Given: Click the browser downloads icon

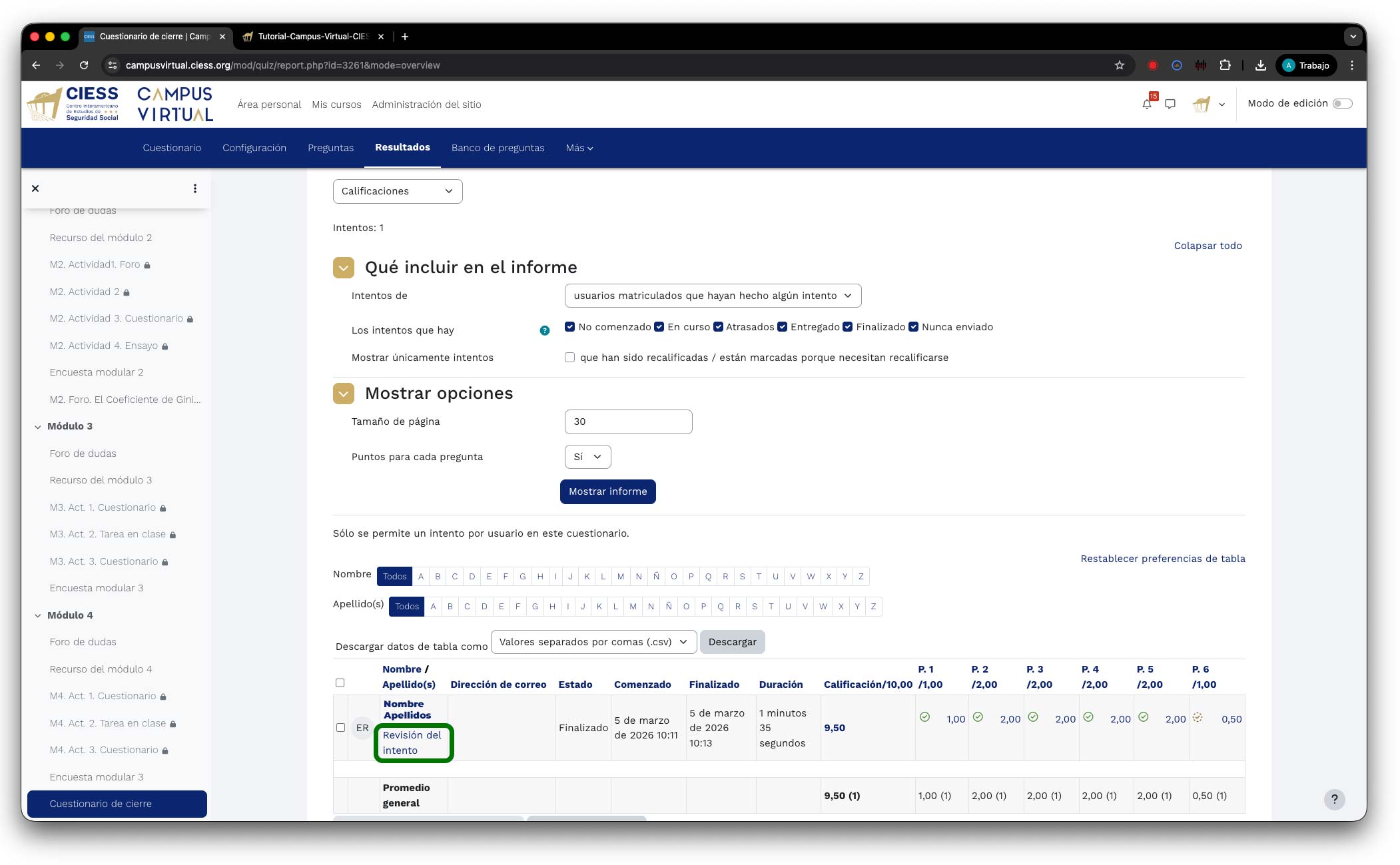Looking at the screenshot, I should click(1260, 65).
